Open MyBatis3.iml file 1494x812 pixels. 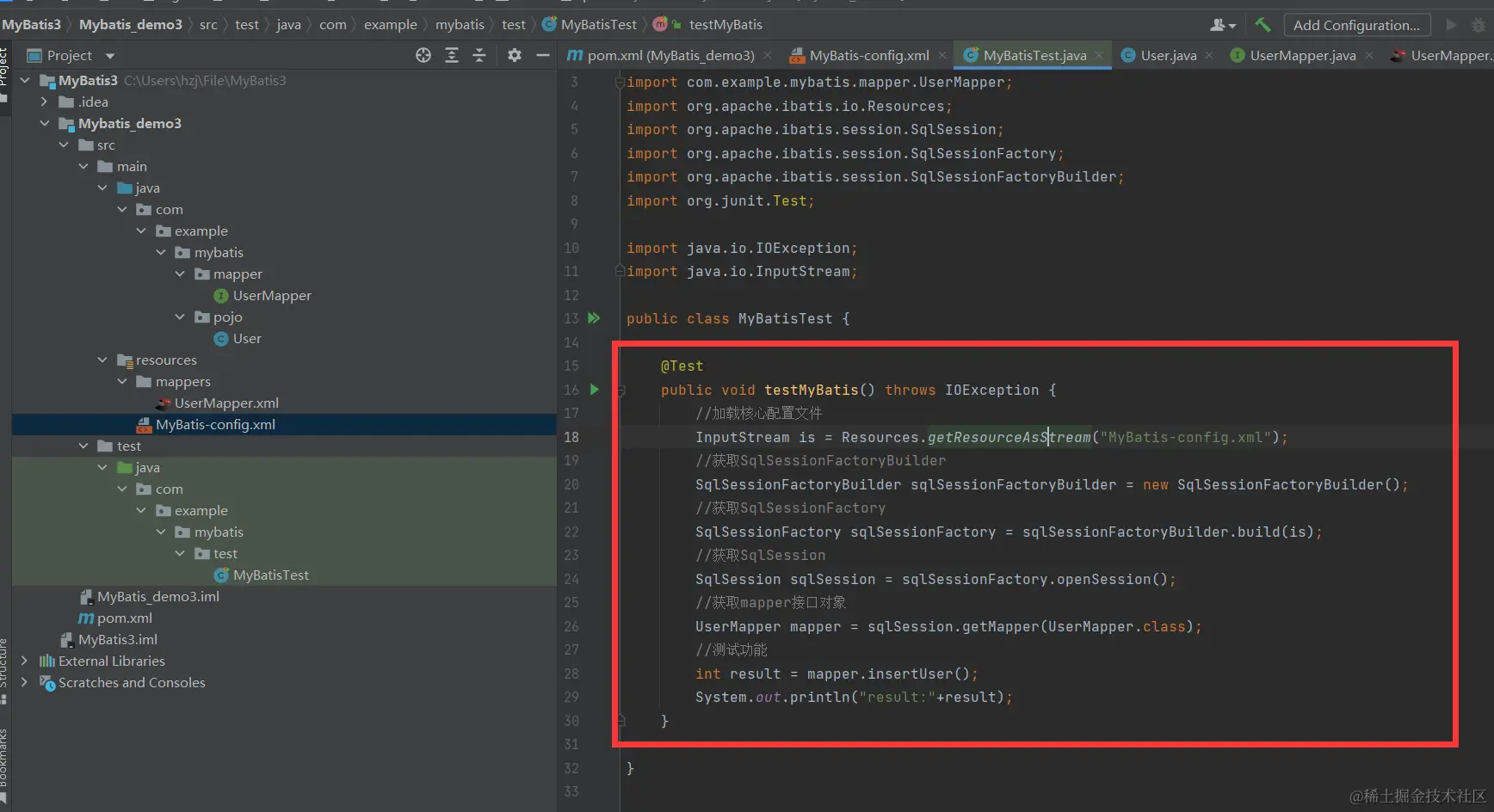(x=109, y=639)
